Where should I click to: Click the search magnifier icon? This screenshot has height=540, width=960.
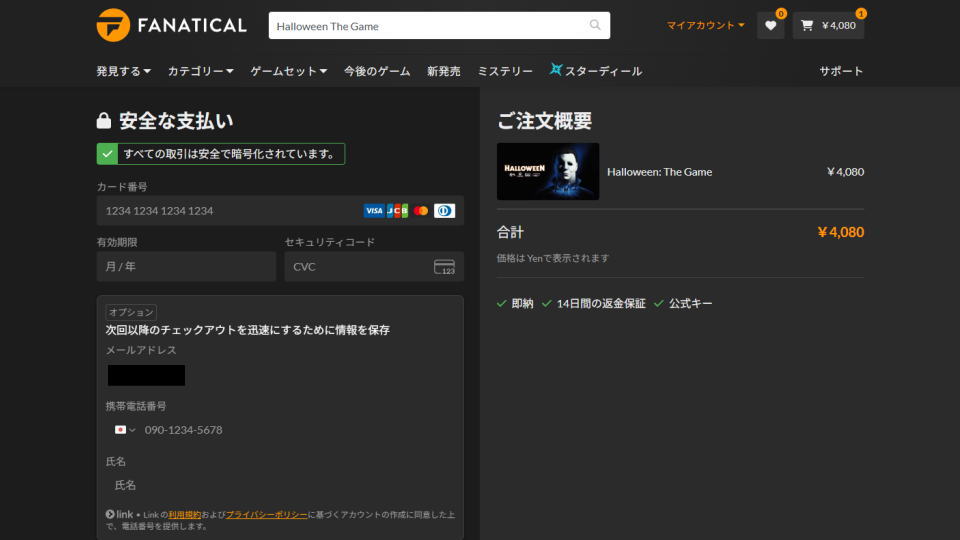click(595, 25)
